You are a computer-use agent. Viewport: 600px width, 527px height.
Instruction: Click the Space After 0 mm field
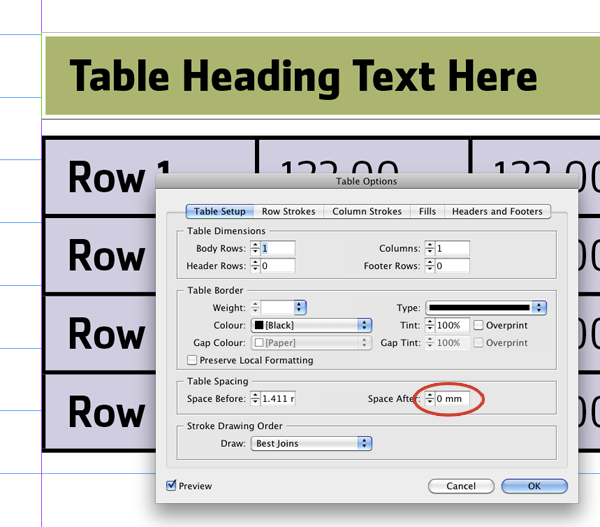[452, 398]
